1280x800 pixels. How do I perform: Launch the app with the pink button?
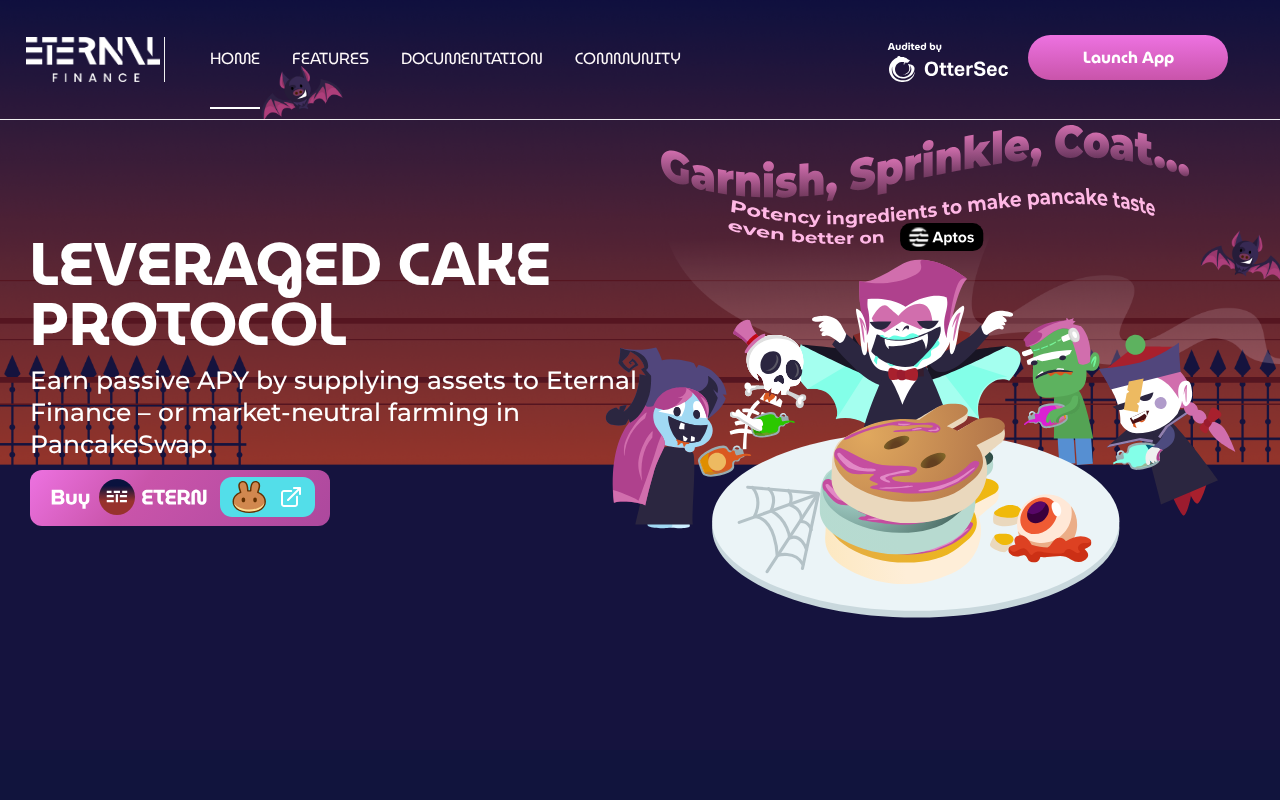pos(1128,58)
